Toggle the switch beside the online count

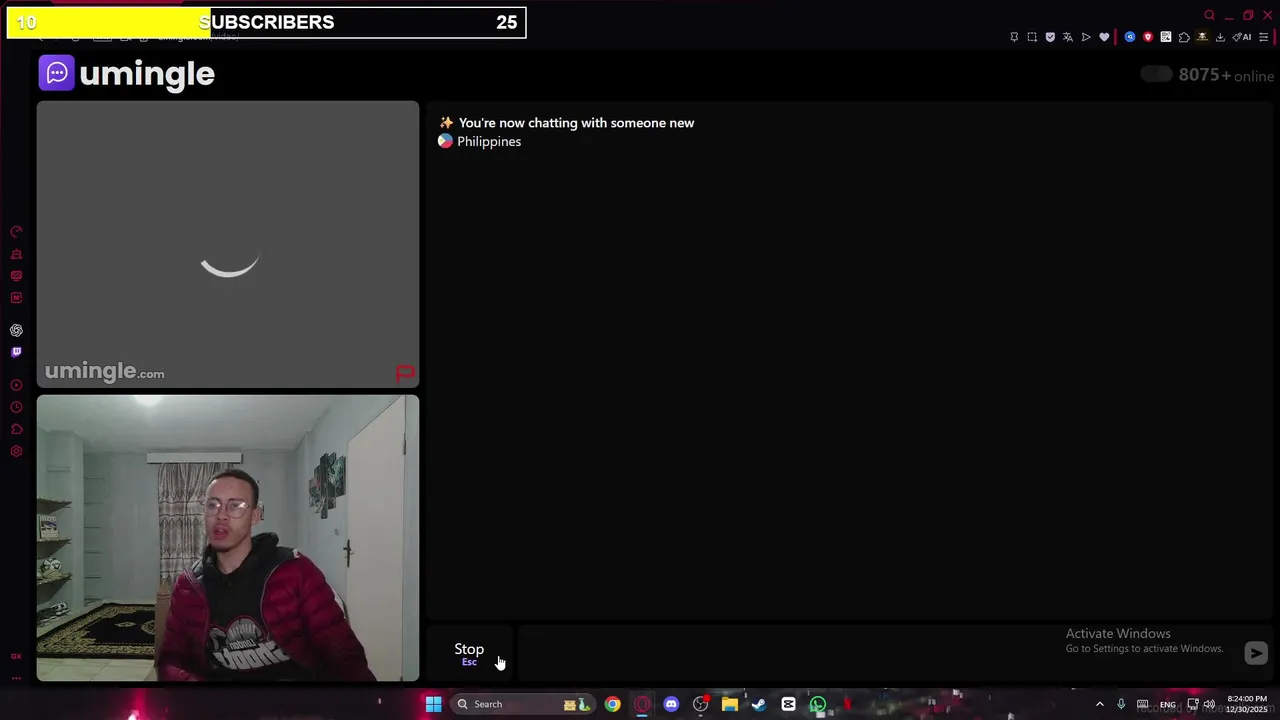coord(1156,74)
